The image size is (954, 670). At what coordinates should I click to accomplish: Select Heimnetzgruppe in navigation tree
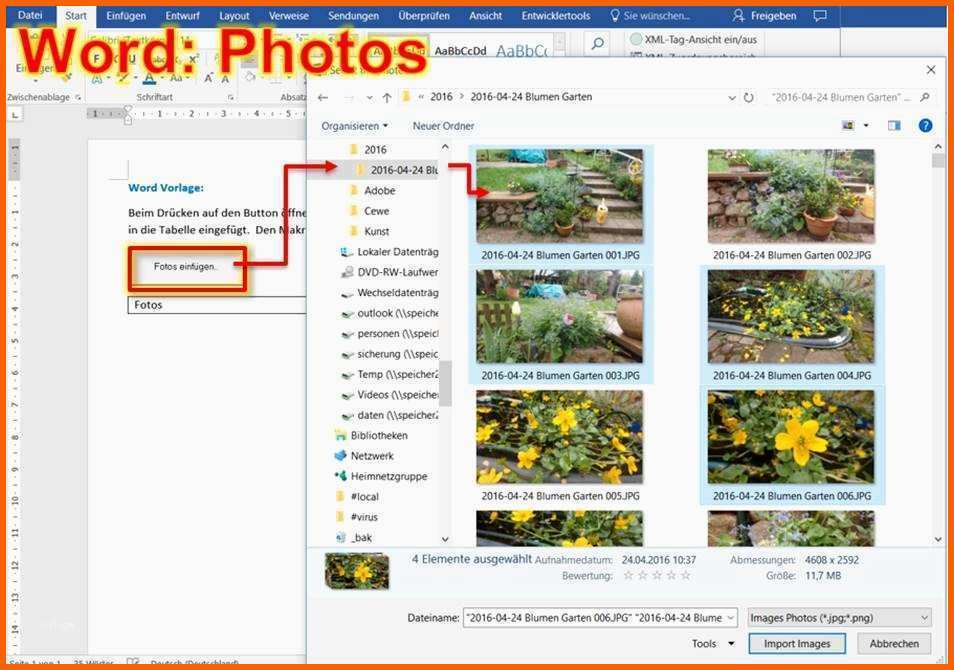tap(381, 476)
